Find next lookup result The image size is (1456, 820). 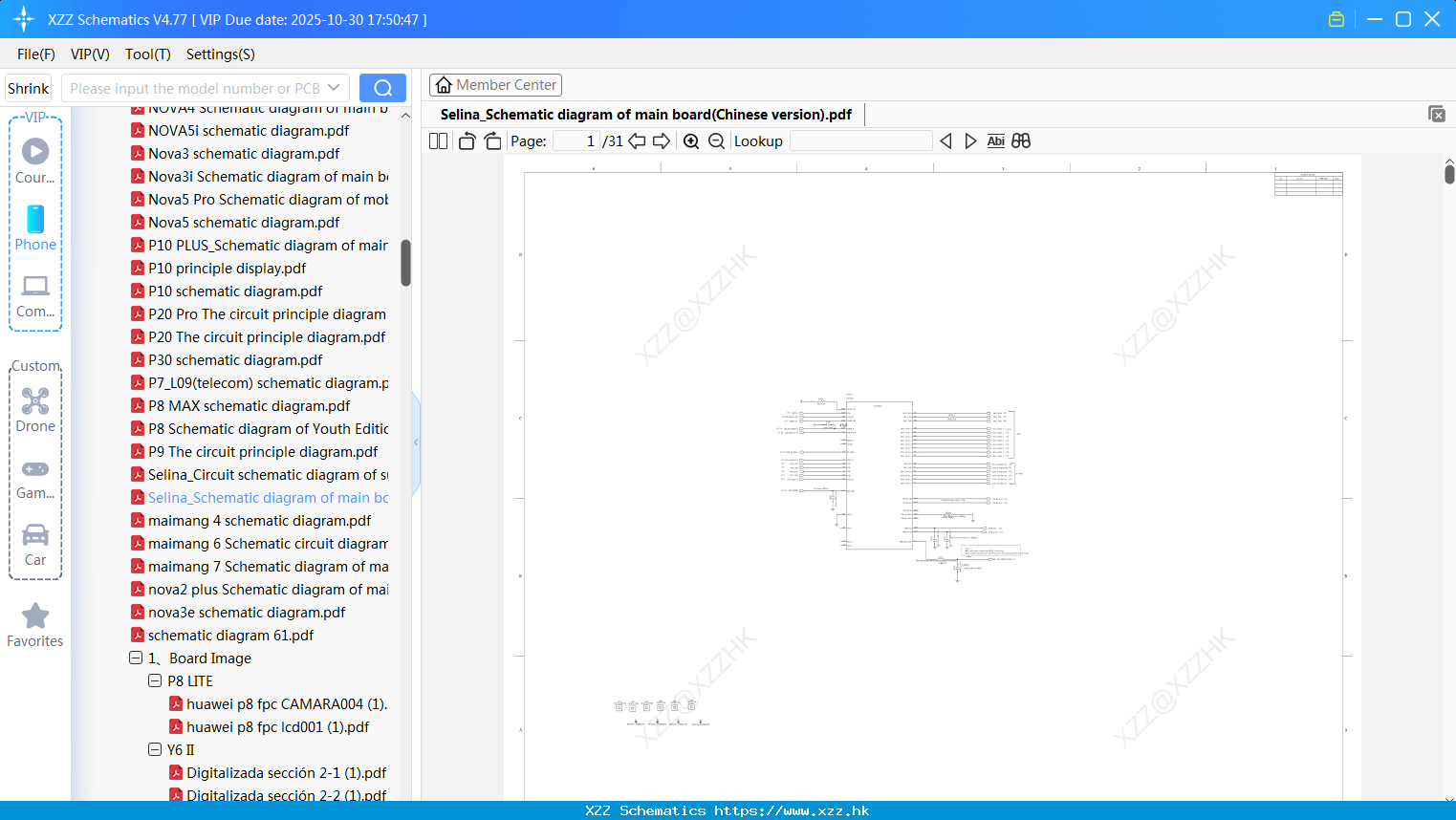click(970, 140)
